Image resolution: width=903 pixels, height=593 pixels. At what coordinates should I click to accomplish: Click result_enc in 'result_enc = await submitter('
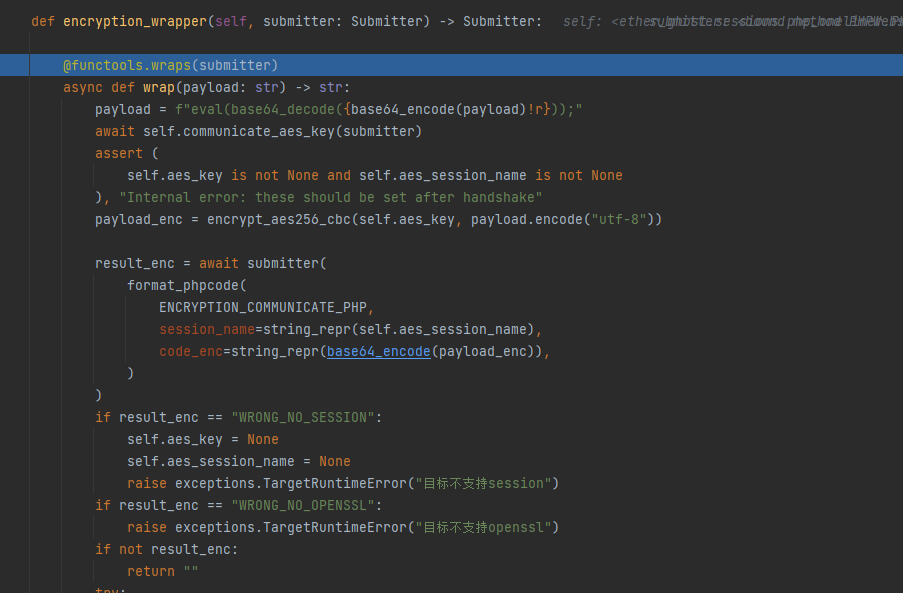pos(135,263)
